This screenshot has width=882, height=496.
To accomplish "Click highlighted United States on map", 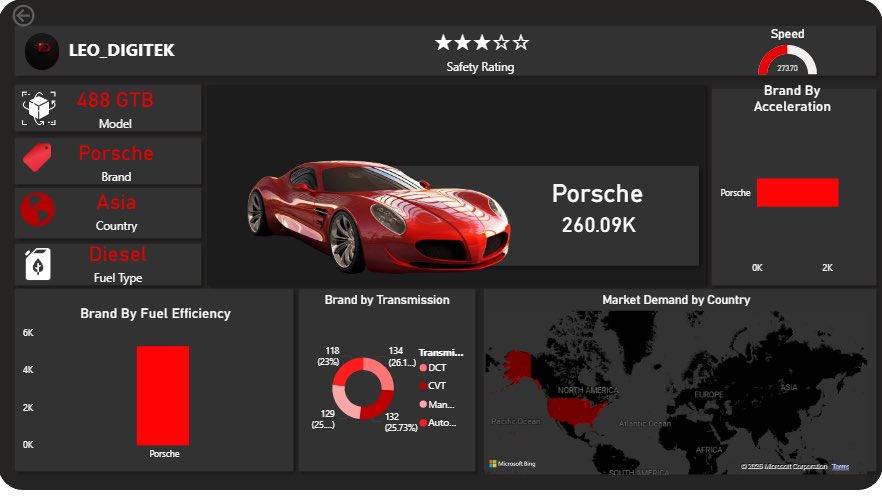I will point(577,412).
